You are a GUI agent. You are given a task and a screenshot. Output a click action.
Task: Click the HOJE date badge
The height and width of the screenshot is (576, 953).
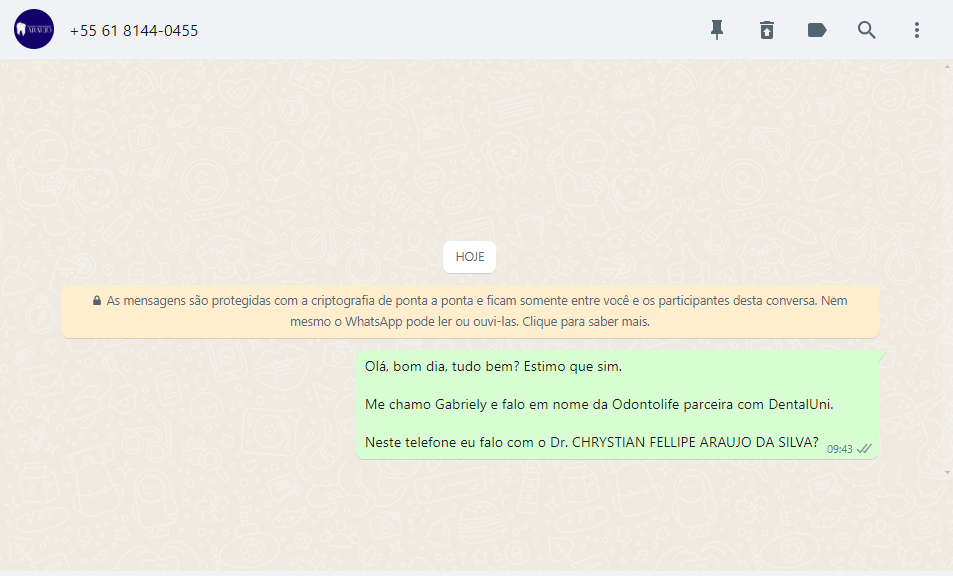[x=469, y=257]
